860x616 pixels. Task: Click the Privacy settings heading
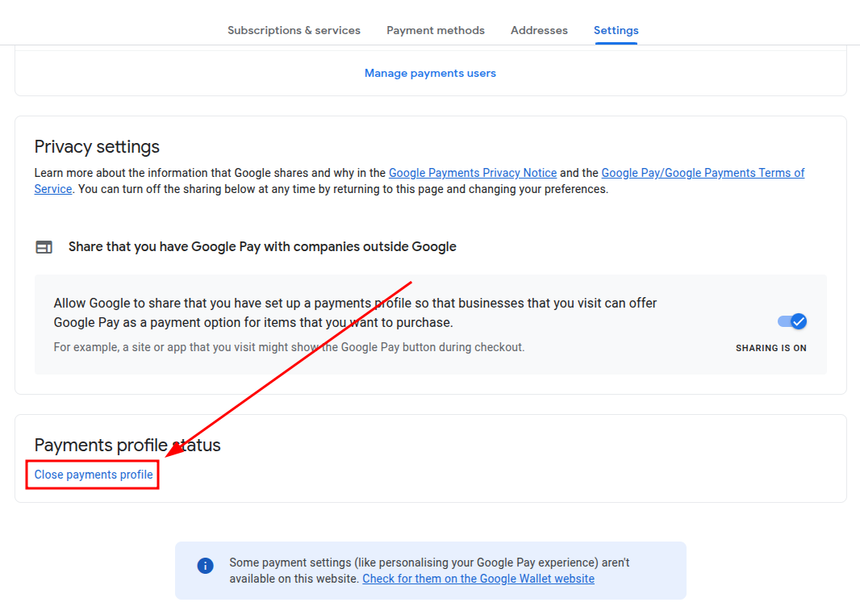(x=97, y=147)
